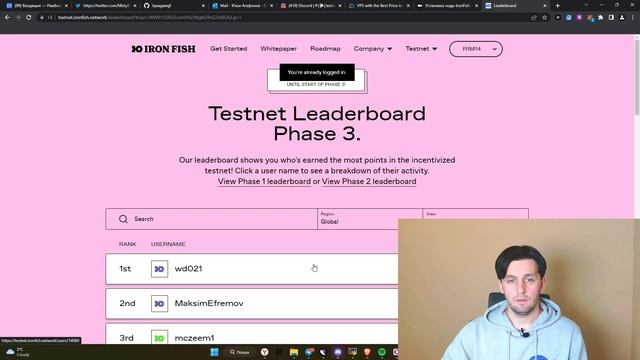The image size is (640, 360).
Task: Open the weather widget on taskbar
Action: [18, 352]
